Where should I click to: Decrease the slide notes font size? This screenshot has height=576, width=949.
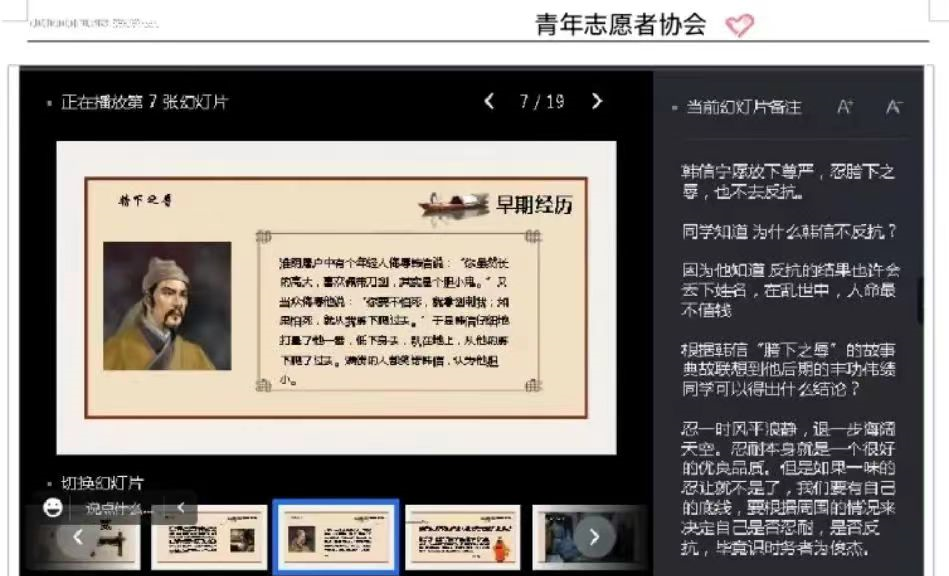coord(894,107)
